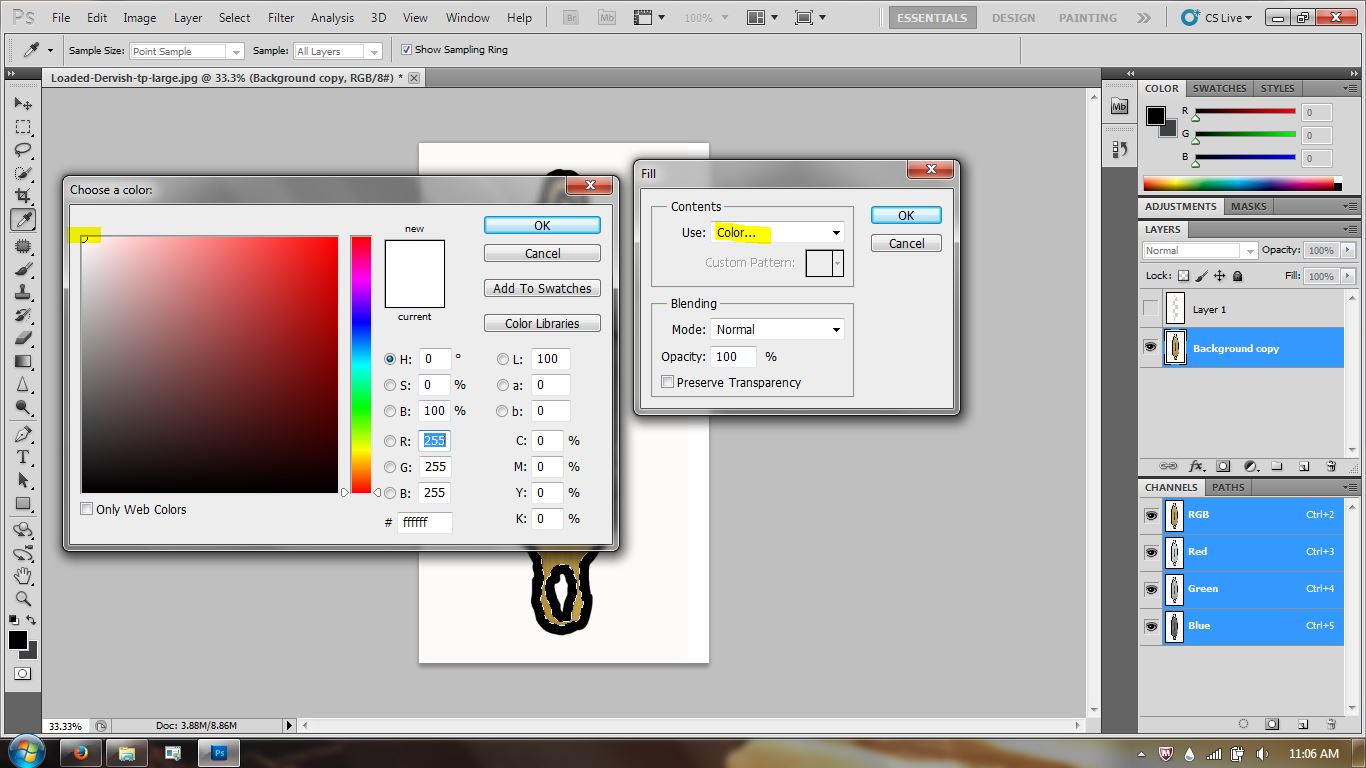This screenshot has height=768, width=1366.
Task: Select the Lasso tool
Action: (23, 150)
